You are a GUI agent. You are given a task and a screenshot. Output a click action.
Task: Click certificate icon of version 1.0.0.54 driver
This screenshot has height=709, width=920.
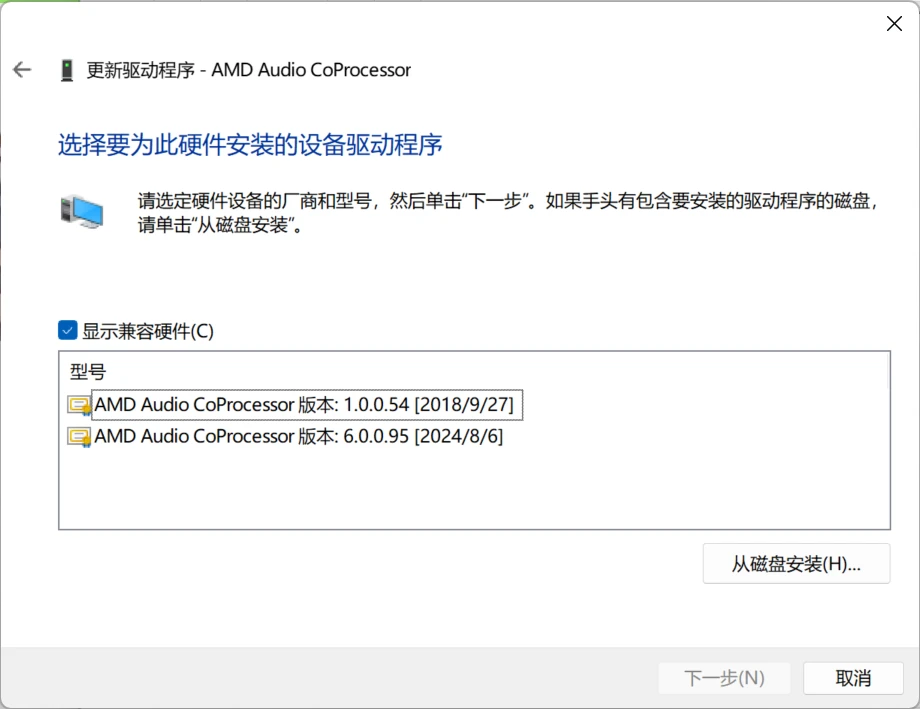coord(79,405)
